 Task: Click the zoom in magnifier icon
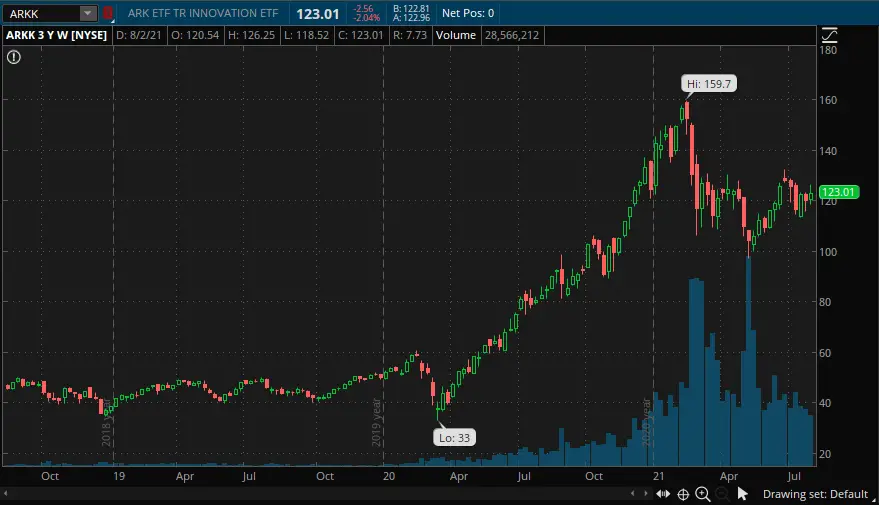pos(702,494)
